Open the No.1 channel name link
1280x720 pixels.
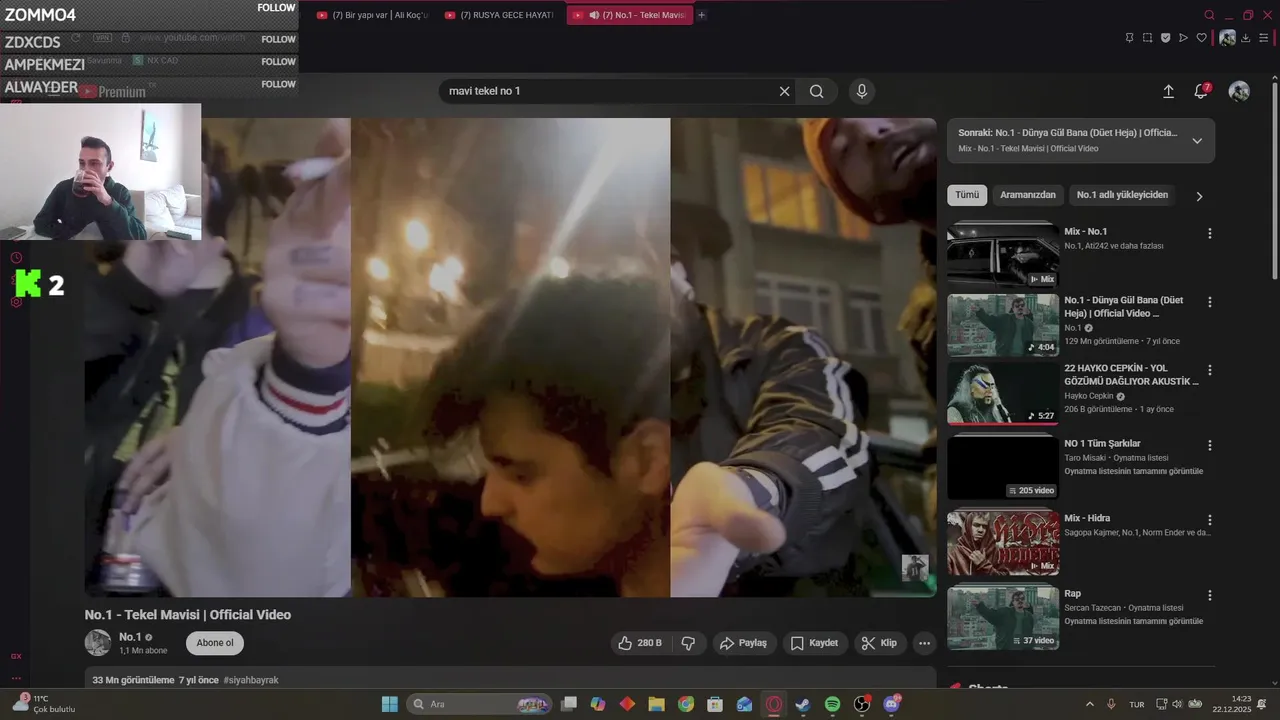point(130,637)
